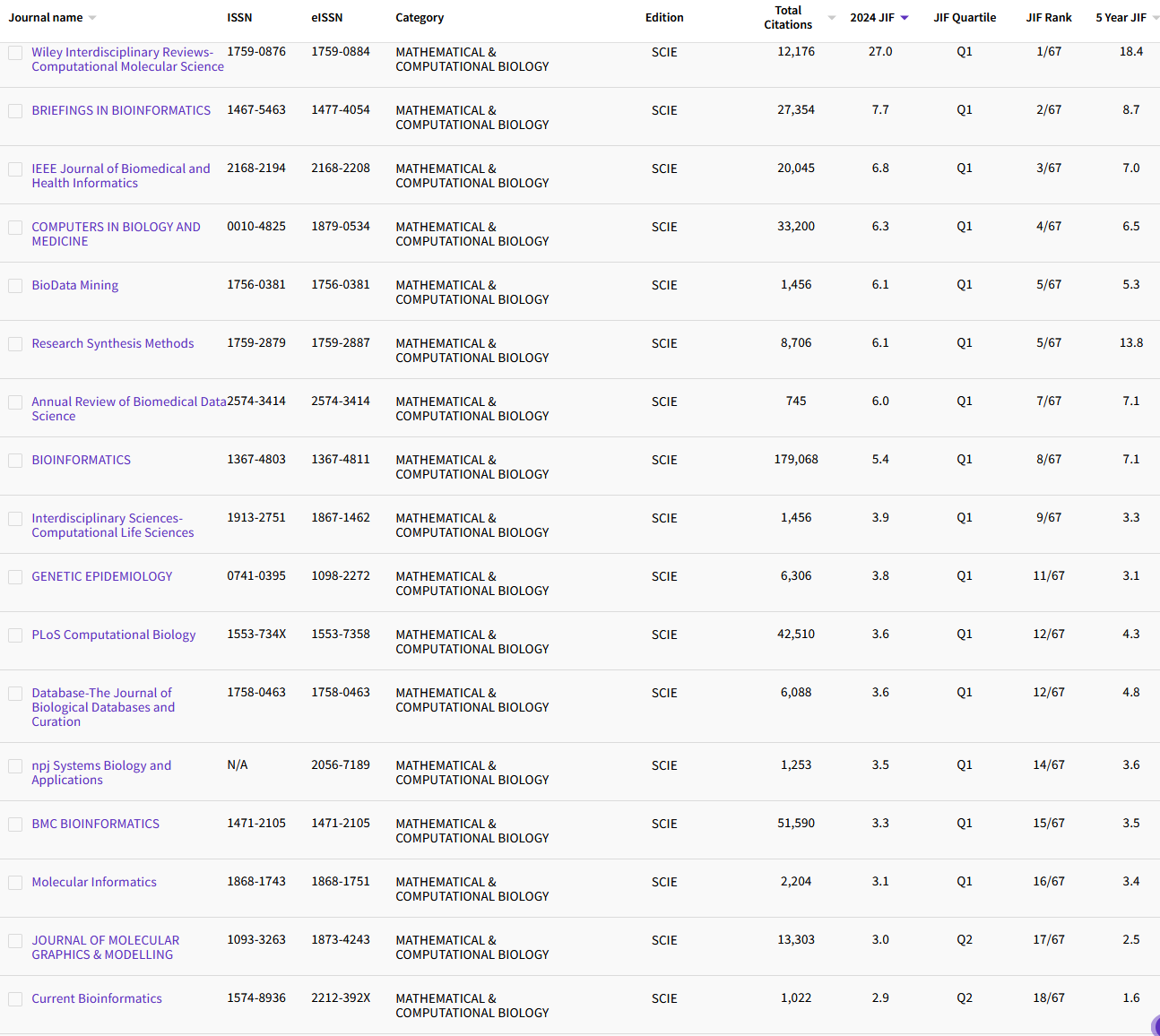Toggle the checkbox for Current Bioinformatics
This screenshot has height=1036, width=1160.
(x=15, y=999)
